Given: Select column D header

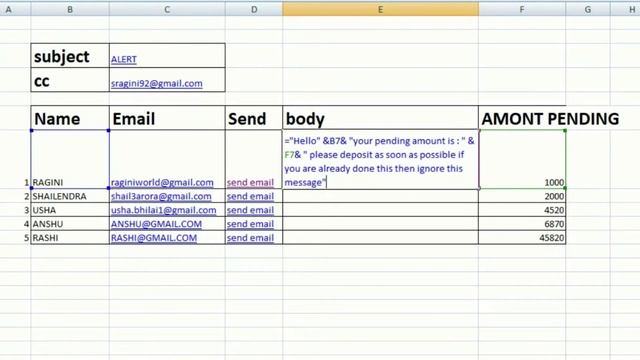Looking at the screenshot, I should [x=254, y=9].
